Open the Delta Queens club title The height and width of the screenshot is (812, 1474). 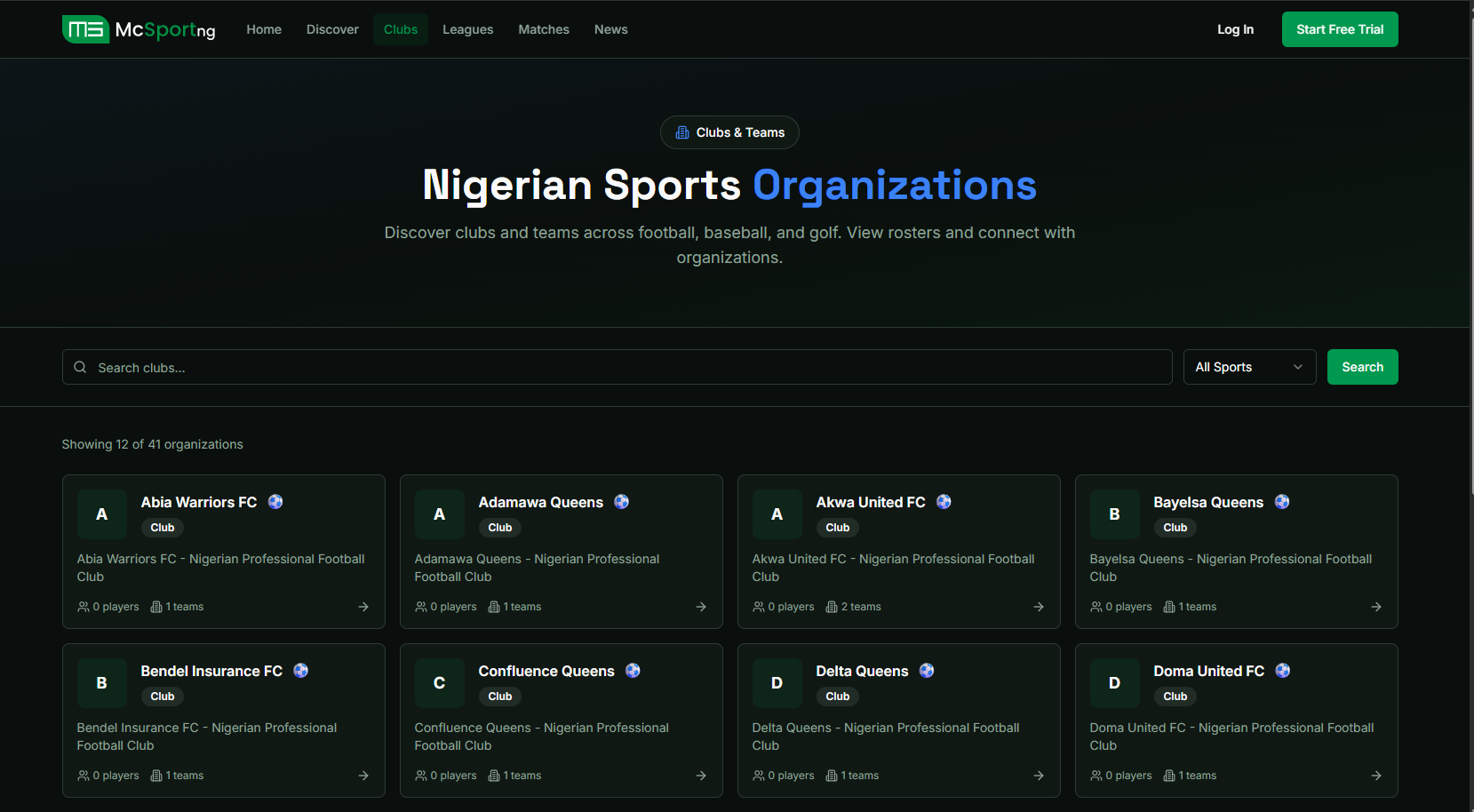click(x=862, y=671)
